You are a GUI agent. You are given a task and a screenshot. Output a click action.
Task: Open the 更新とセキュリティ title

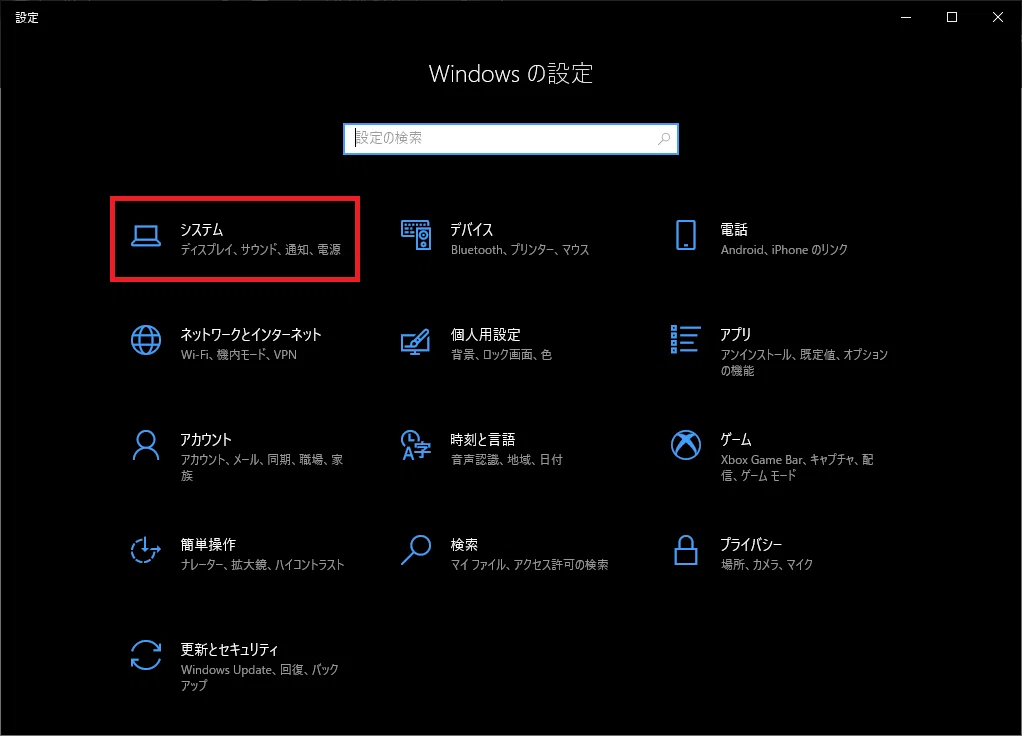pyautogui.click(x=229, y=649)
